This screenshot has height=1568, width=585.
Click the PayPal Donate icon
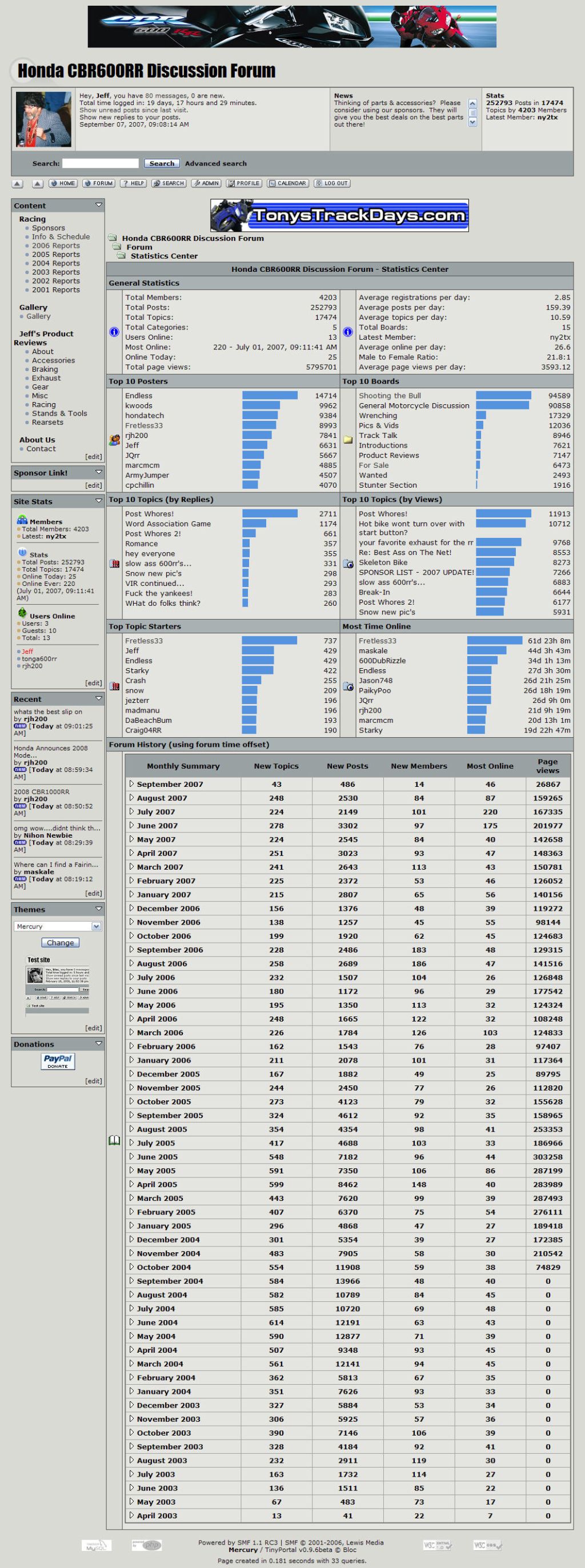(58, 1061)
